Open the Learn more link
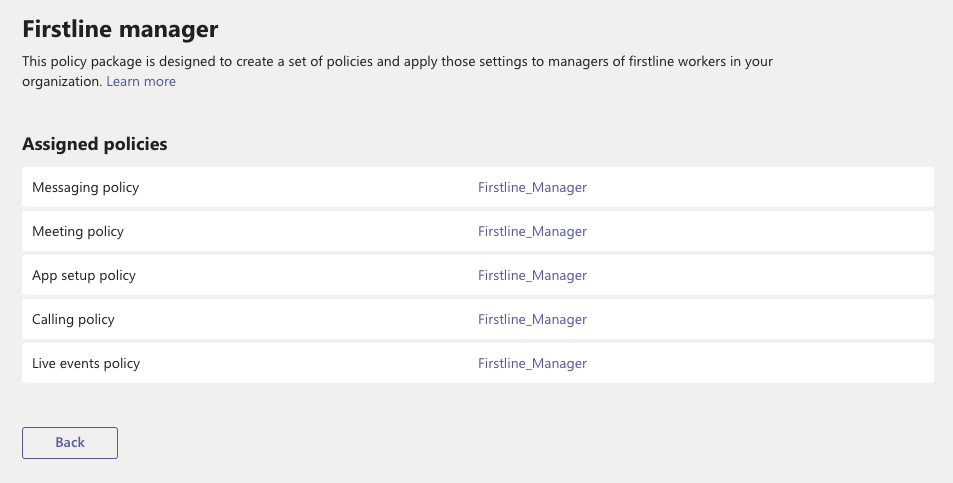 (x=141, y=82)
